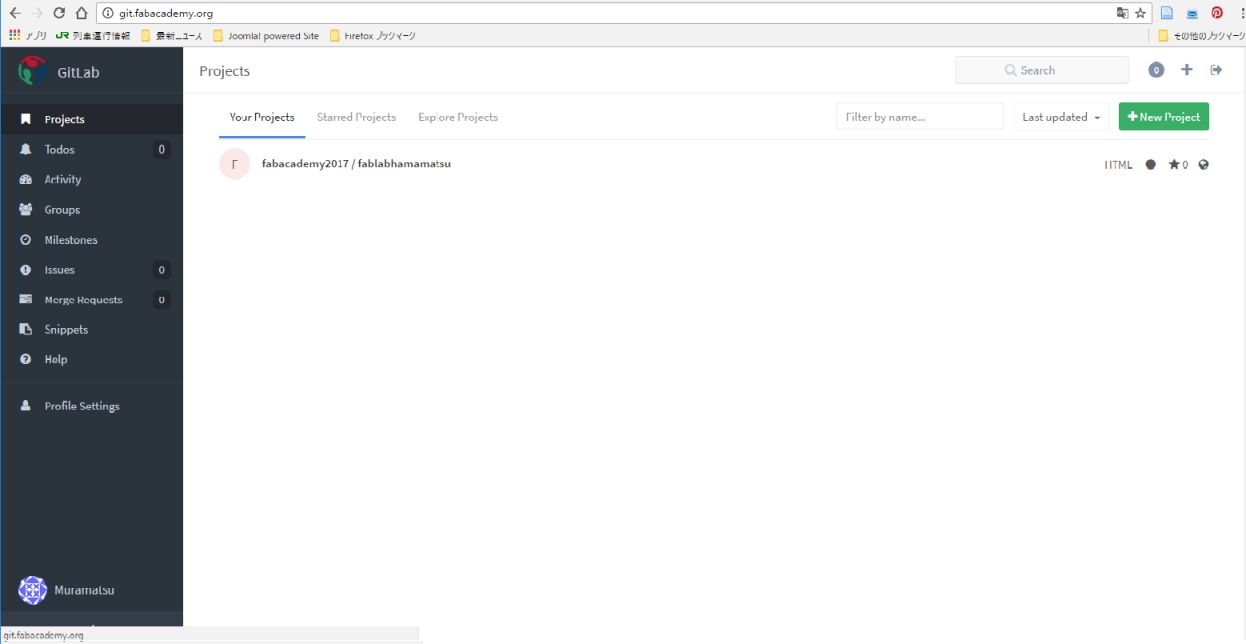Go to Activity in the sidebar
Viewport: 1246px width, 644px height.
(x=91, y=179)
